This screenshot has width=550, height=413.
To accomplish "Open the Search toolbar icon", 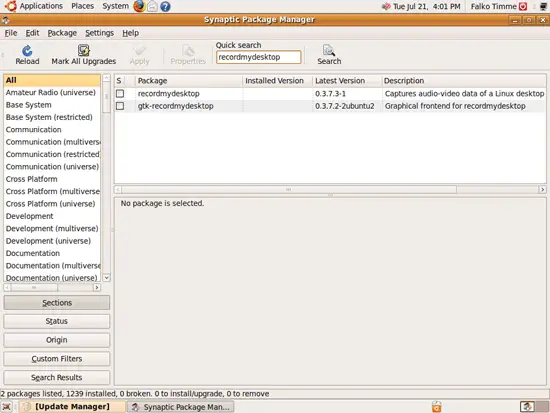I will 329,51.
